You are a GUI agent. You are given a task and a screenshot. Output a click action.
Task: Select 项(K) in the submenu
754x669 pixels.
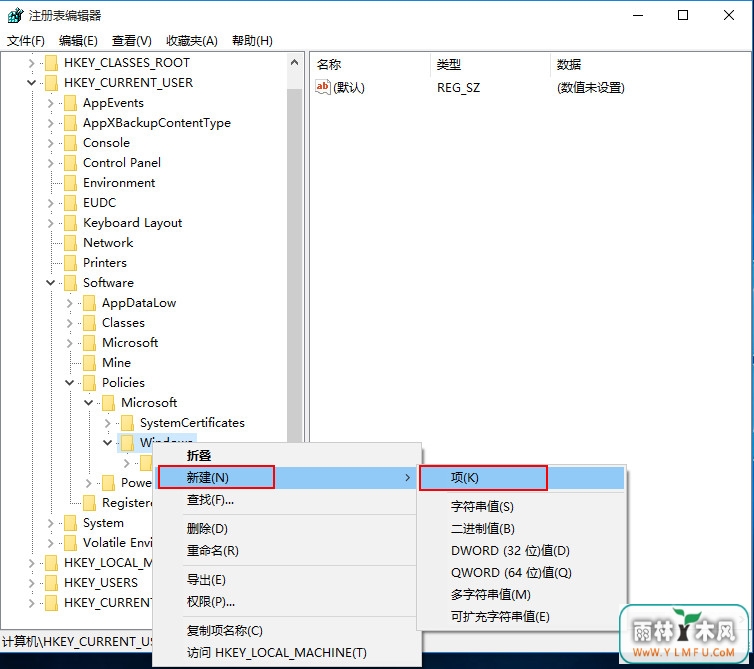tap(522, 478)
